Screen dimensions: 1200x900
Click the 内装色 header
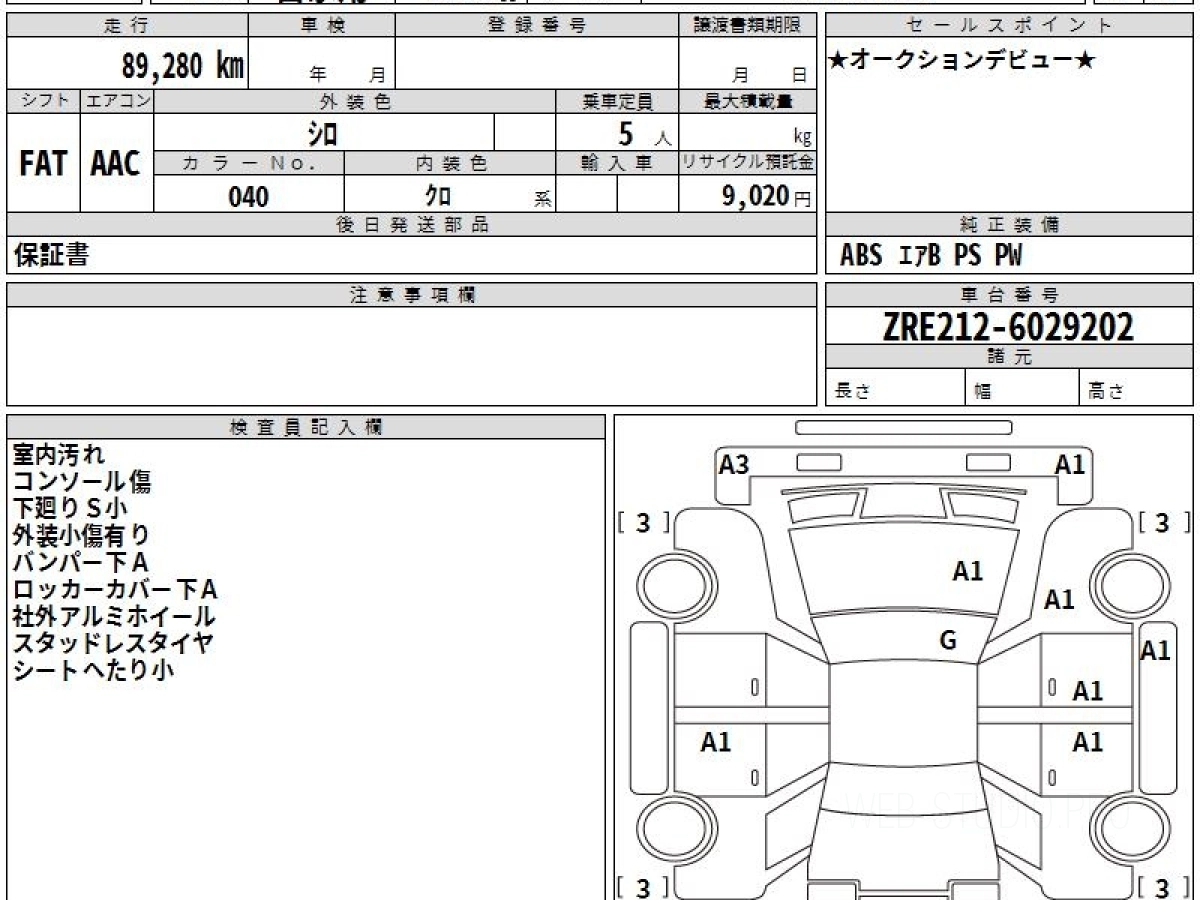(450, 164)
